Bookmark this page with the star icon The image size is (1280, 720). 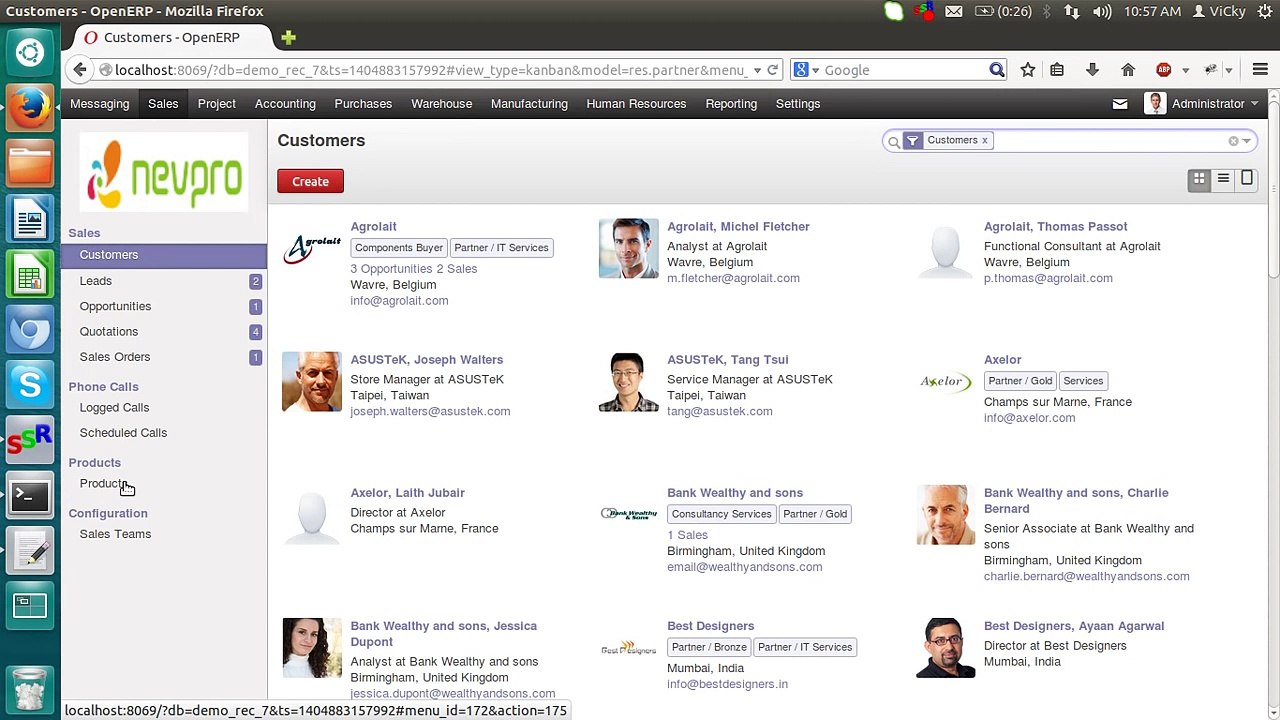pos(1027,70)
